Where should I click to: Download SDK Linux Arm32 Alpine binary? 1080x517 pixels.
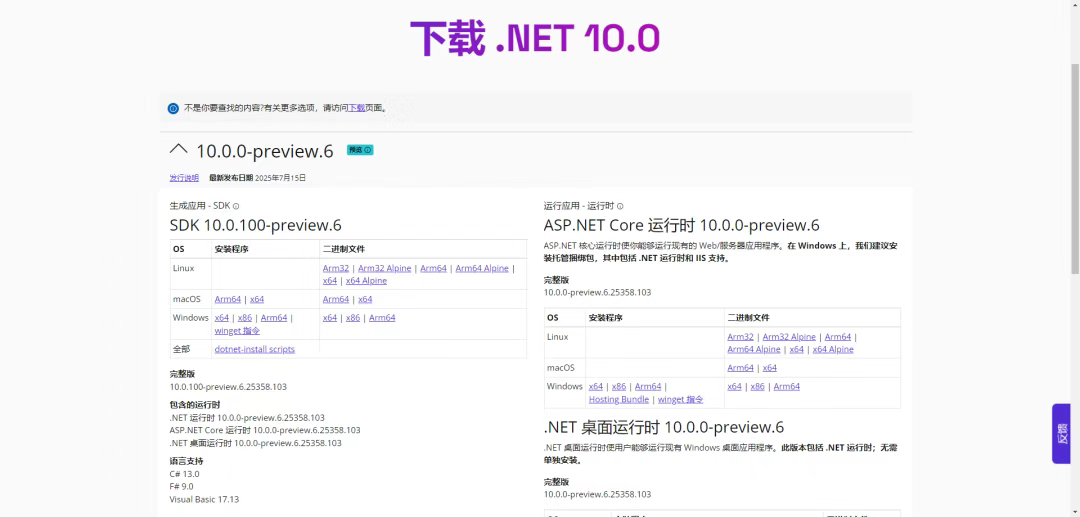coord(385,268)
